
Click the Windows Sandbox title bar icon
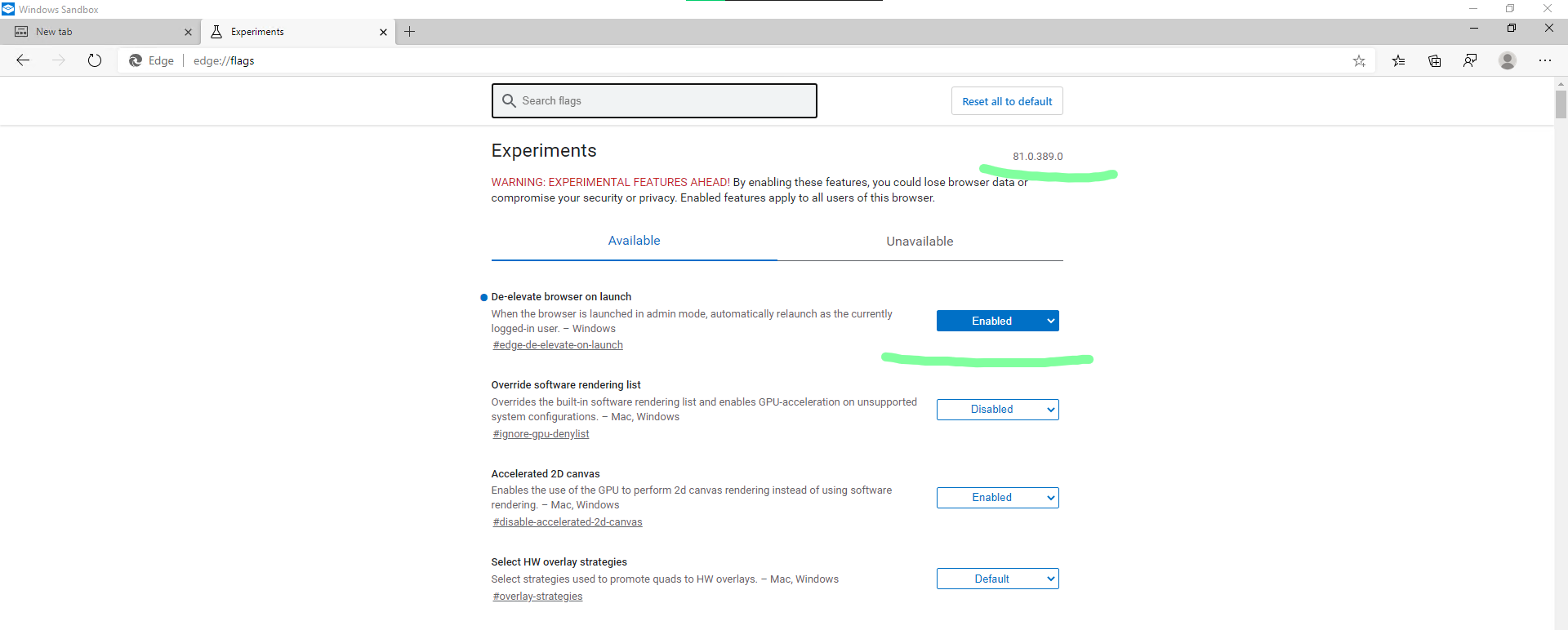click(8, 9)
